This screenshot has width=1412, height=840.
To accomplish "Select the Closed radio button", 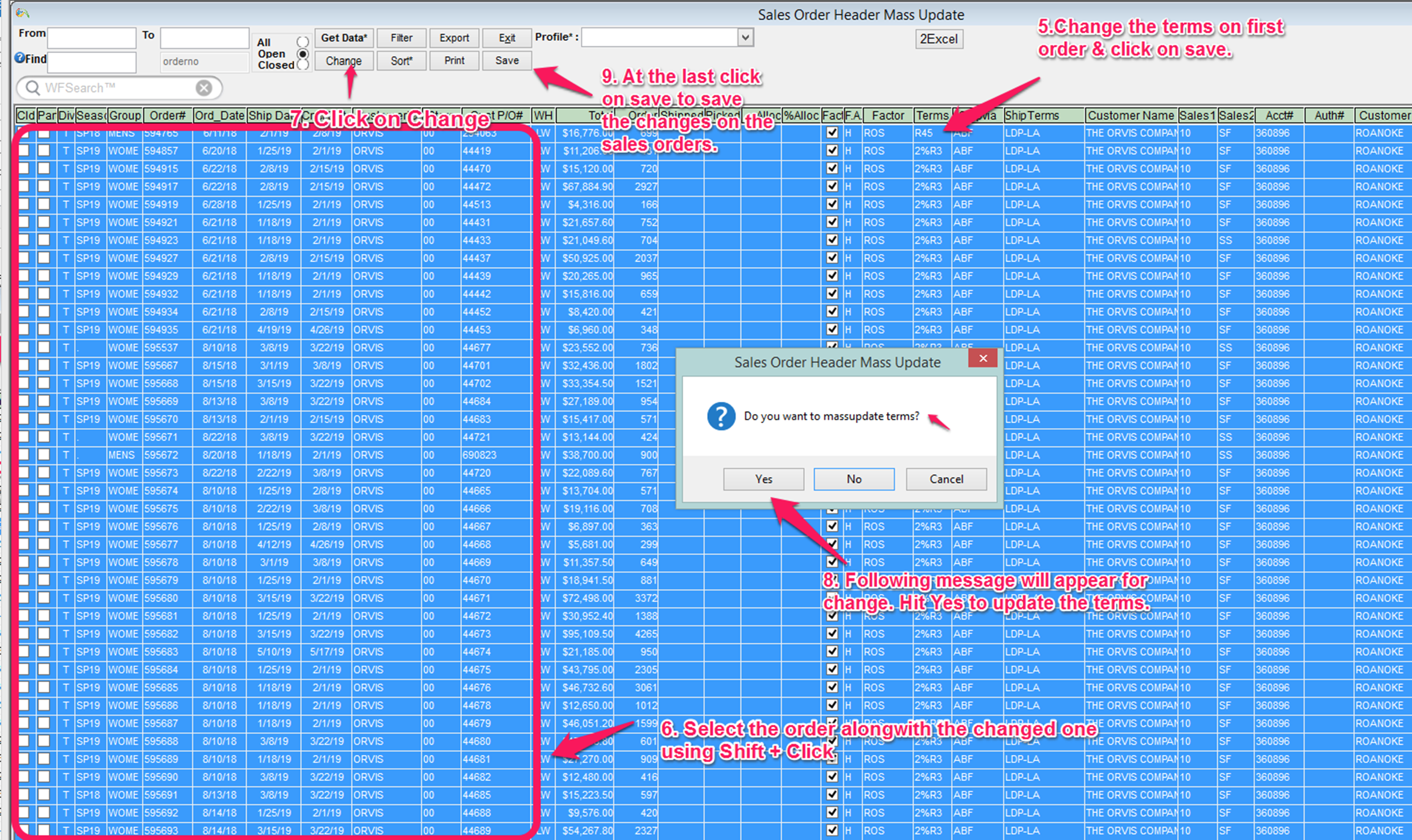I will 303,64.
